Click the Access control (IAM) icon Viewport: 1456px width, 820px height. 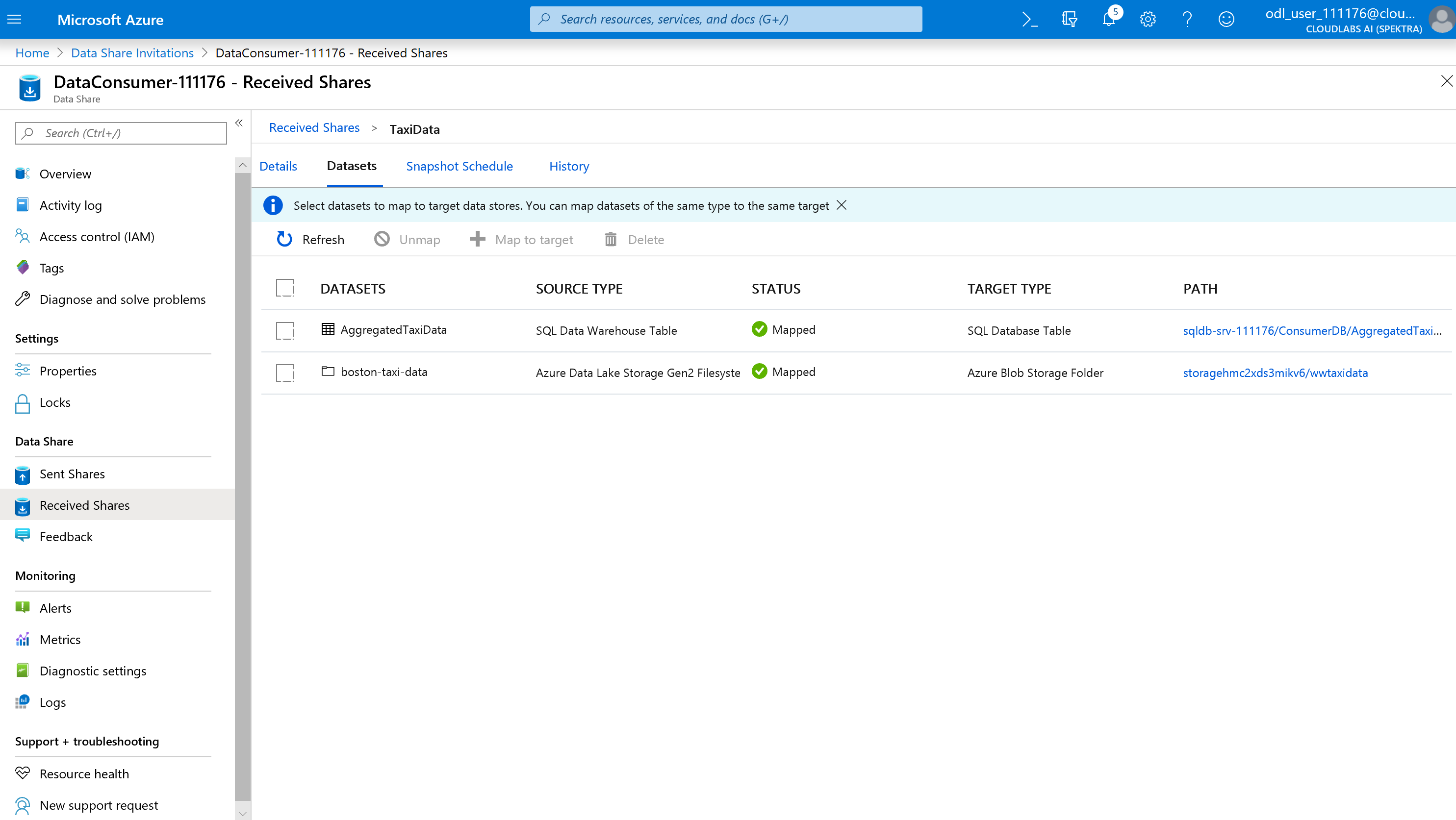pos(23,236)
